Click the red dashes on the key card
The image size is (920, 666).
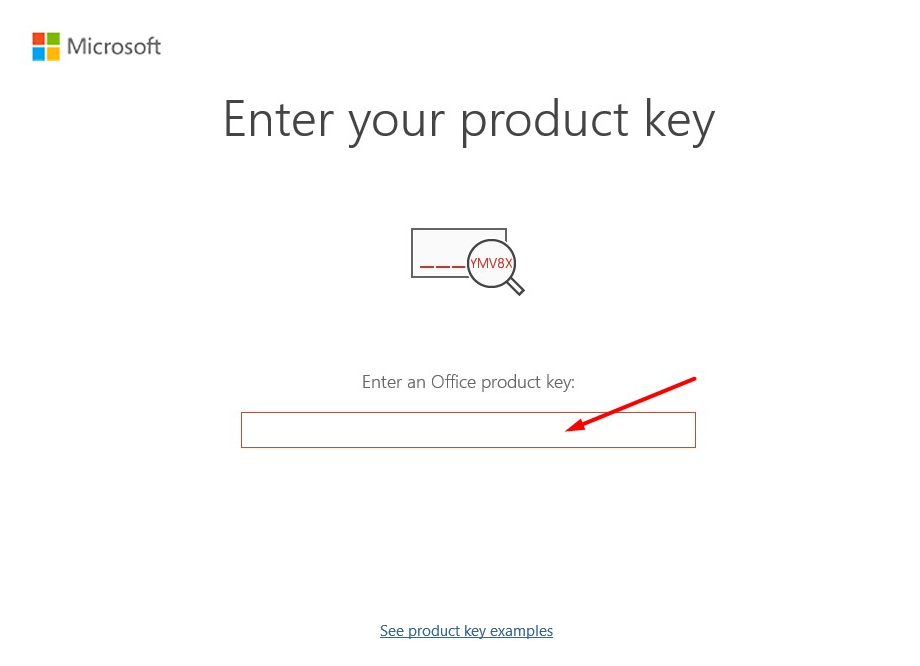pos(442,266)
